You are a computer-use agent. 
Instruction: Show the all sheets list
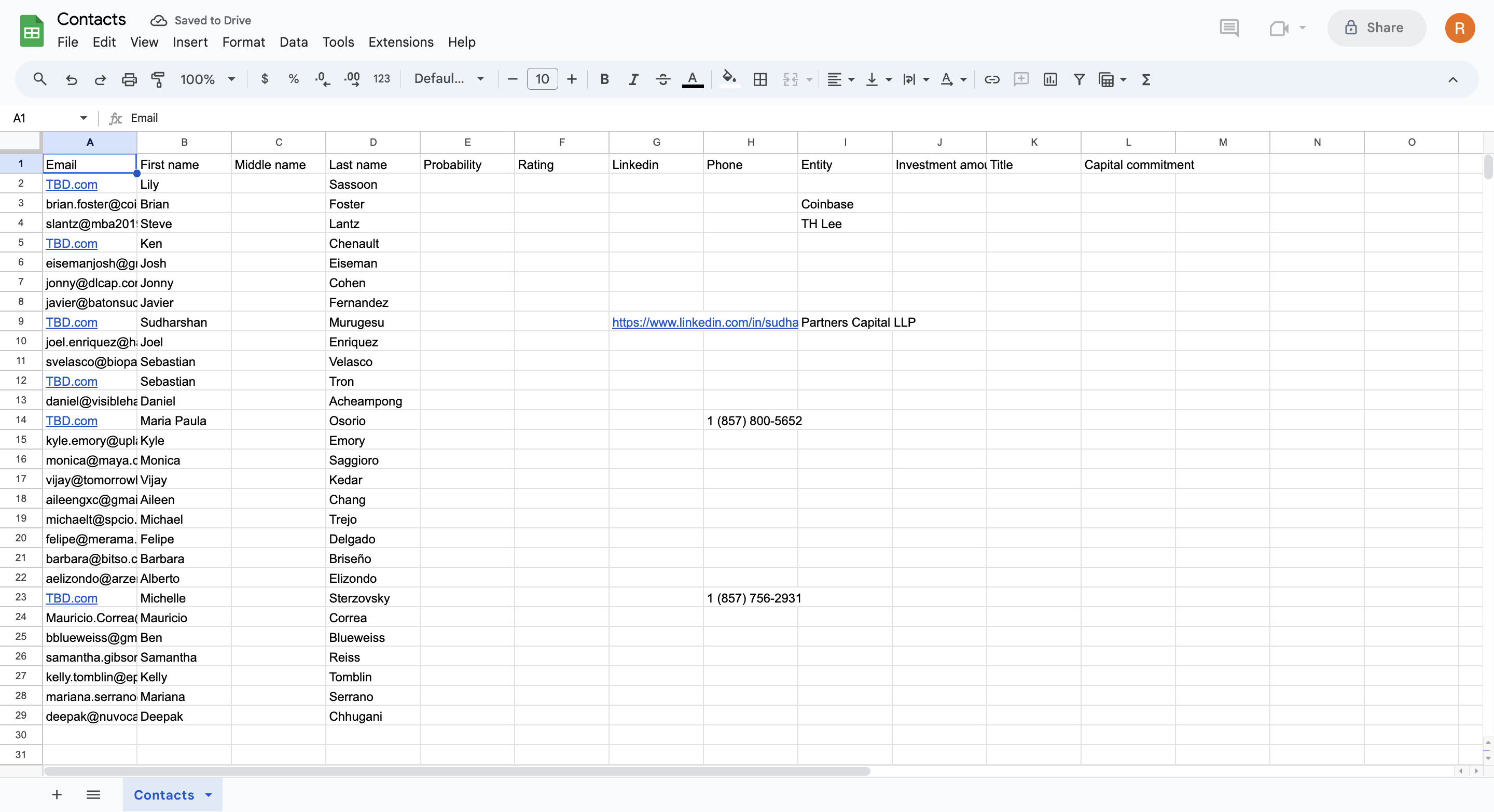93,794
